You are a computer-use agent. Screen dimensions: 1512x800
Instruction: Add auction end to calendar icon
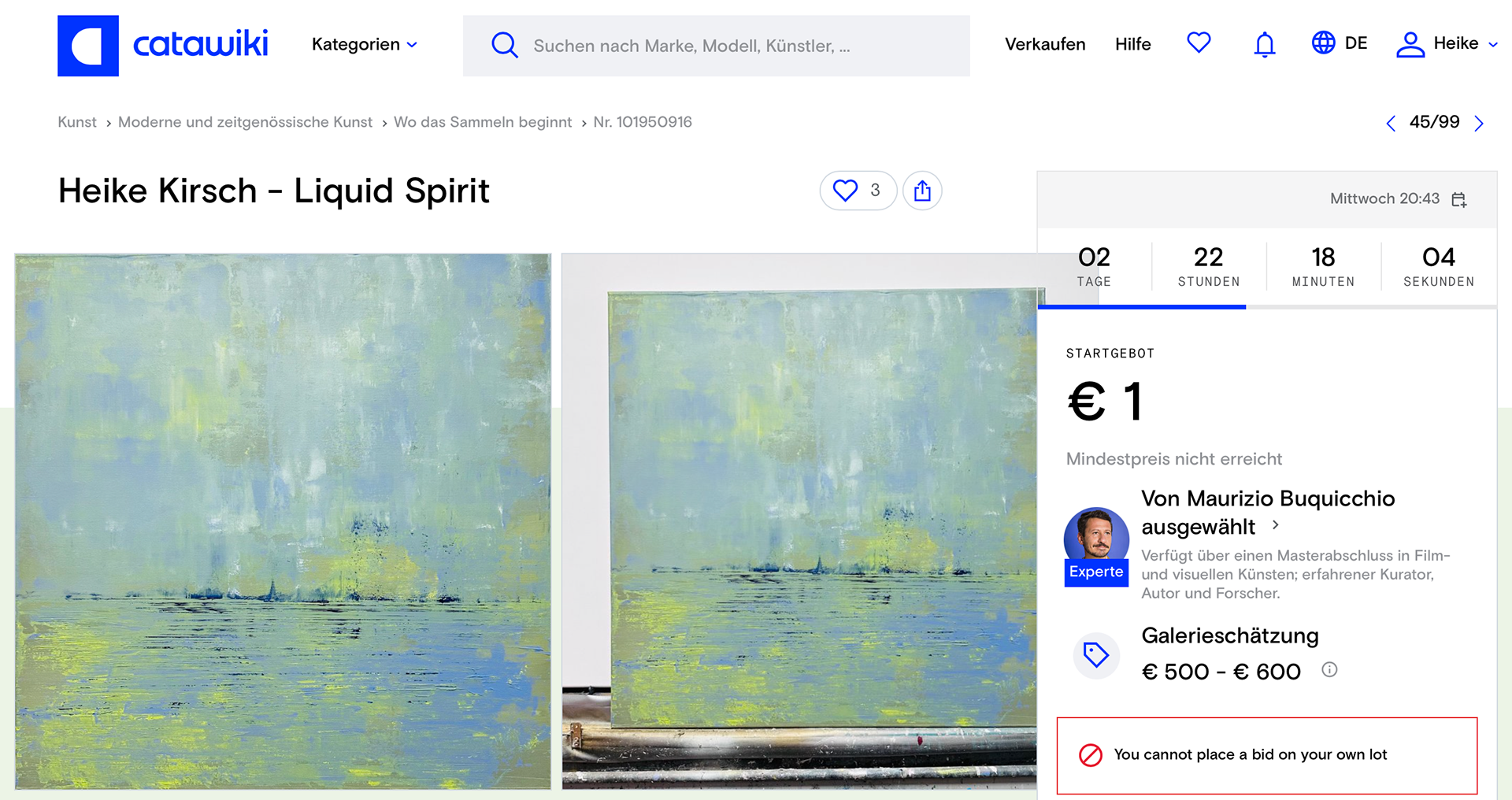[x=1458, y=199]
